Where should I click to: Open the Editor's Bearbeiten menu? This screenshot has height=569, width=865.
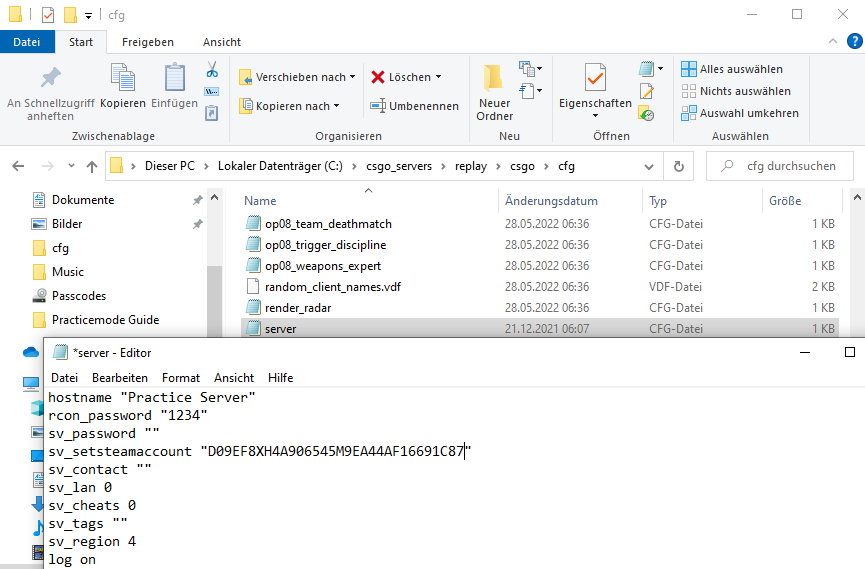[120, 377]
